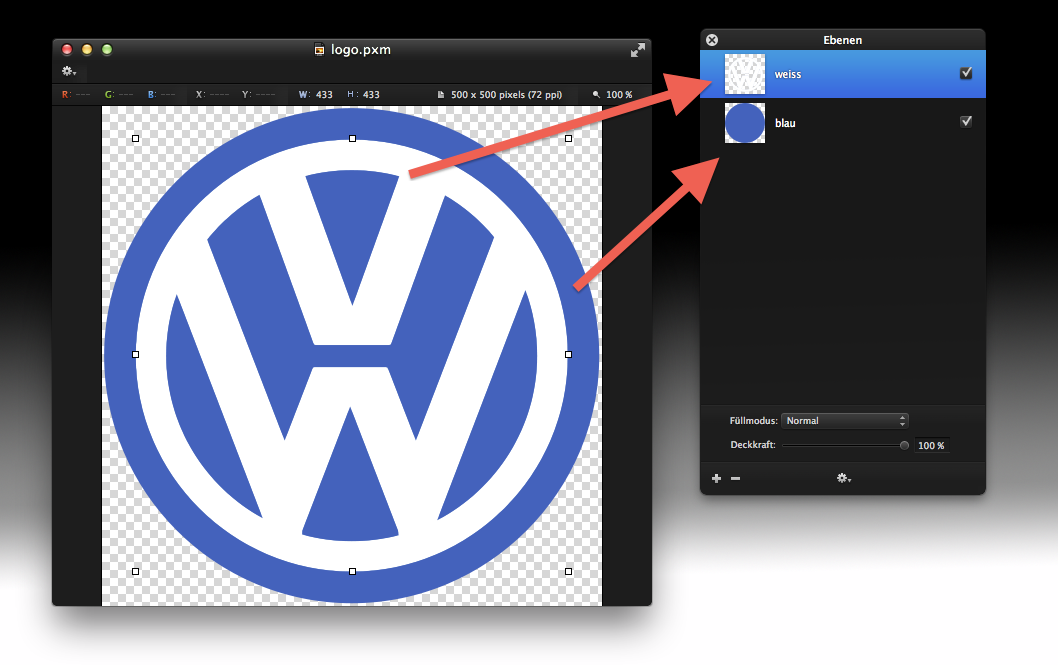Click the logo.pxm window title
The width and height of the screenshot is (1058, 665).
click(x=361, y=49)
